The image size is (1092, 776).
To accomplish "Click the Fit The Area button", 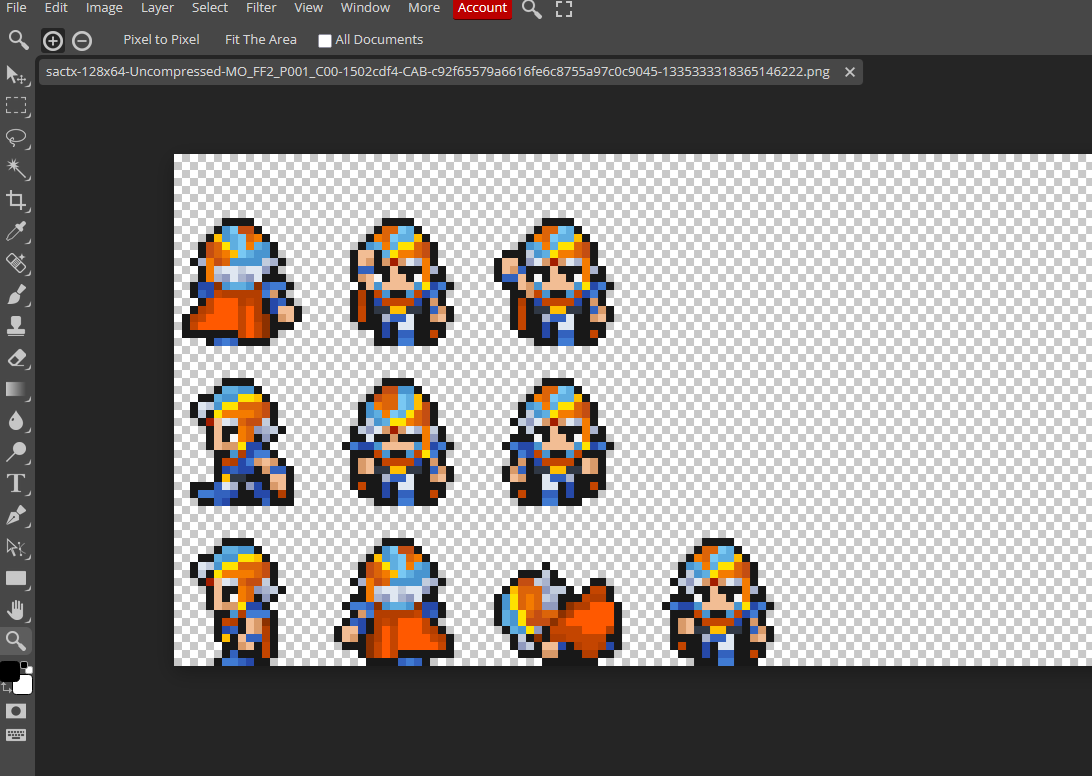I will [x=260, y=40].
